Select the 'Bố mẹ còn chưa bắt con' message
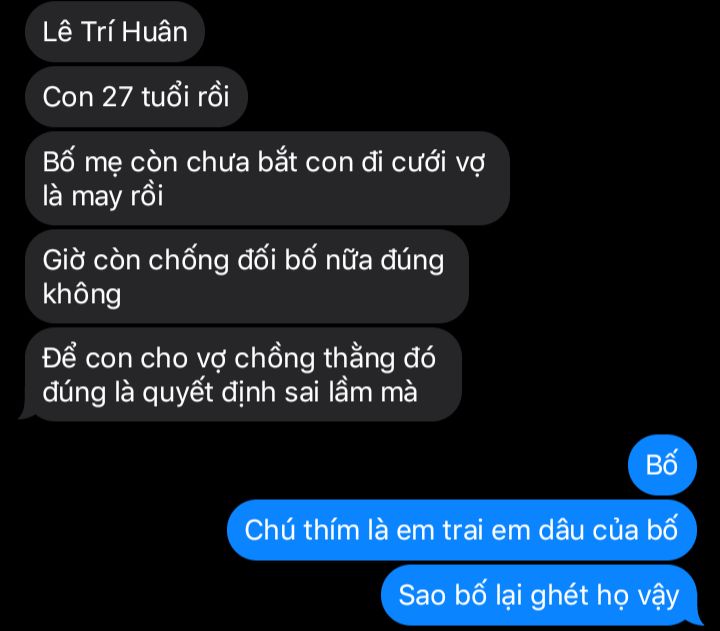Viewport: 720px width, 631px height. (x=267, y=179)
